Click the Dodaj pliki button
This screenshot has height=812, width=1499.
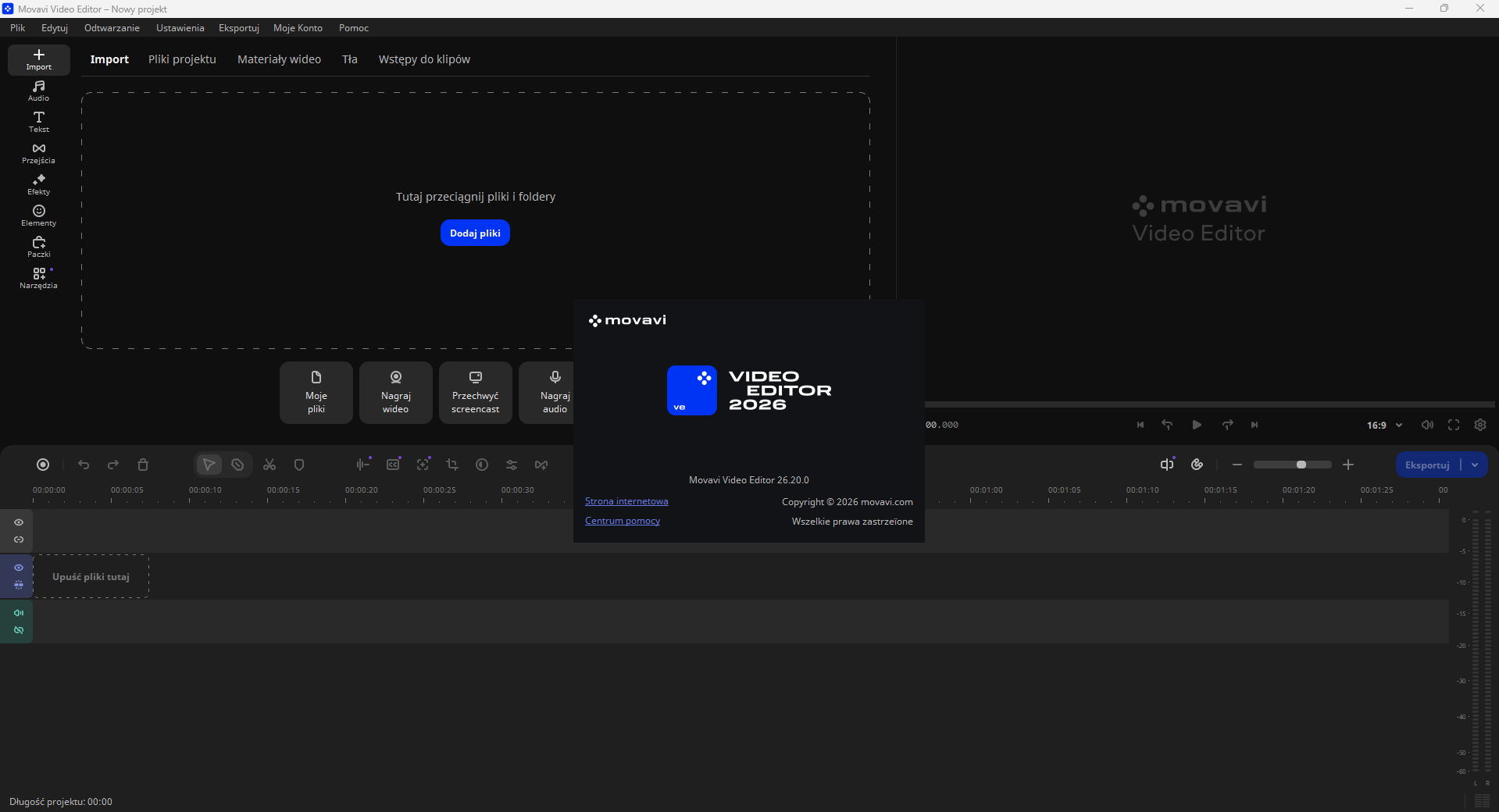coord(475,233)
